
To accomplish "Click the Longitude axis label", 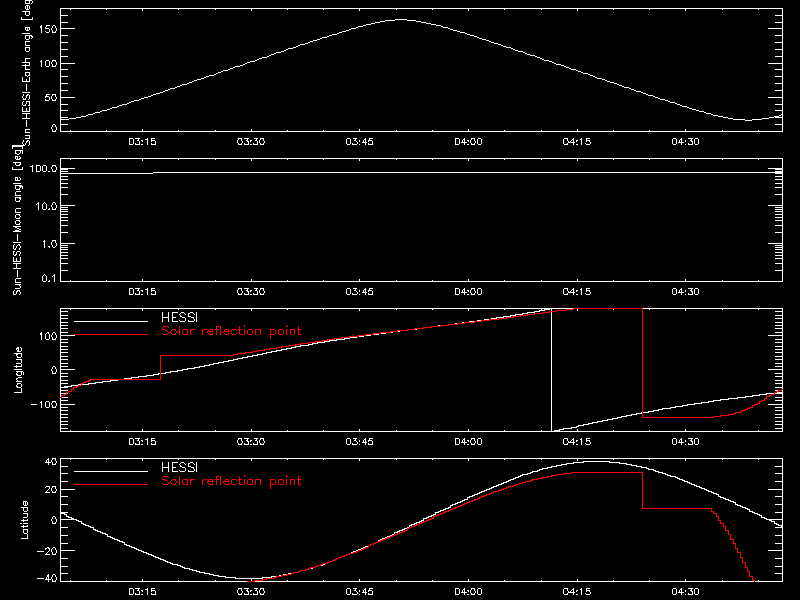I will point(18,370).
